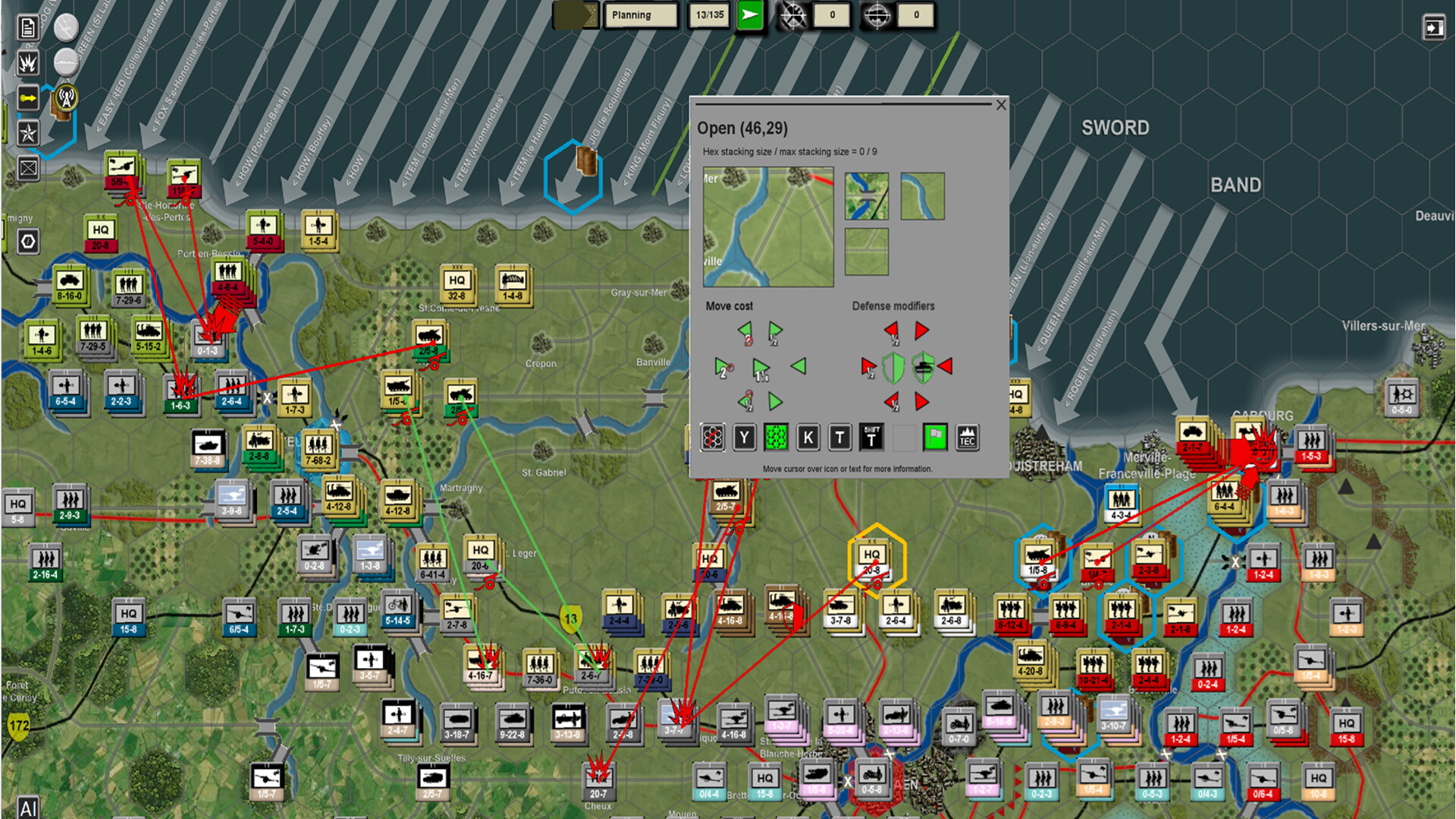Open the report document icon in sidebar
Screen dimensions: 1456x819
coord(28,29)
